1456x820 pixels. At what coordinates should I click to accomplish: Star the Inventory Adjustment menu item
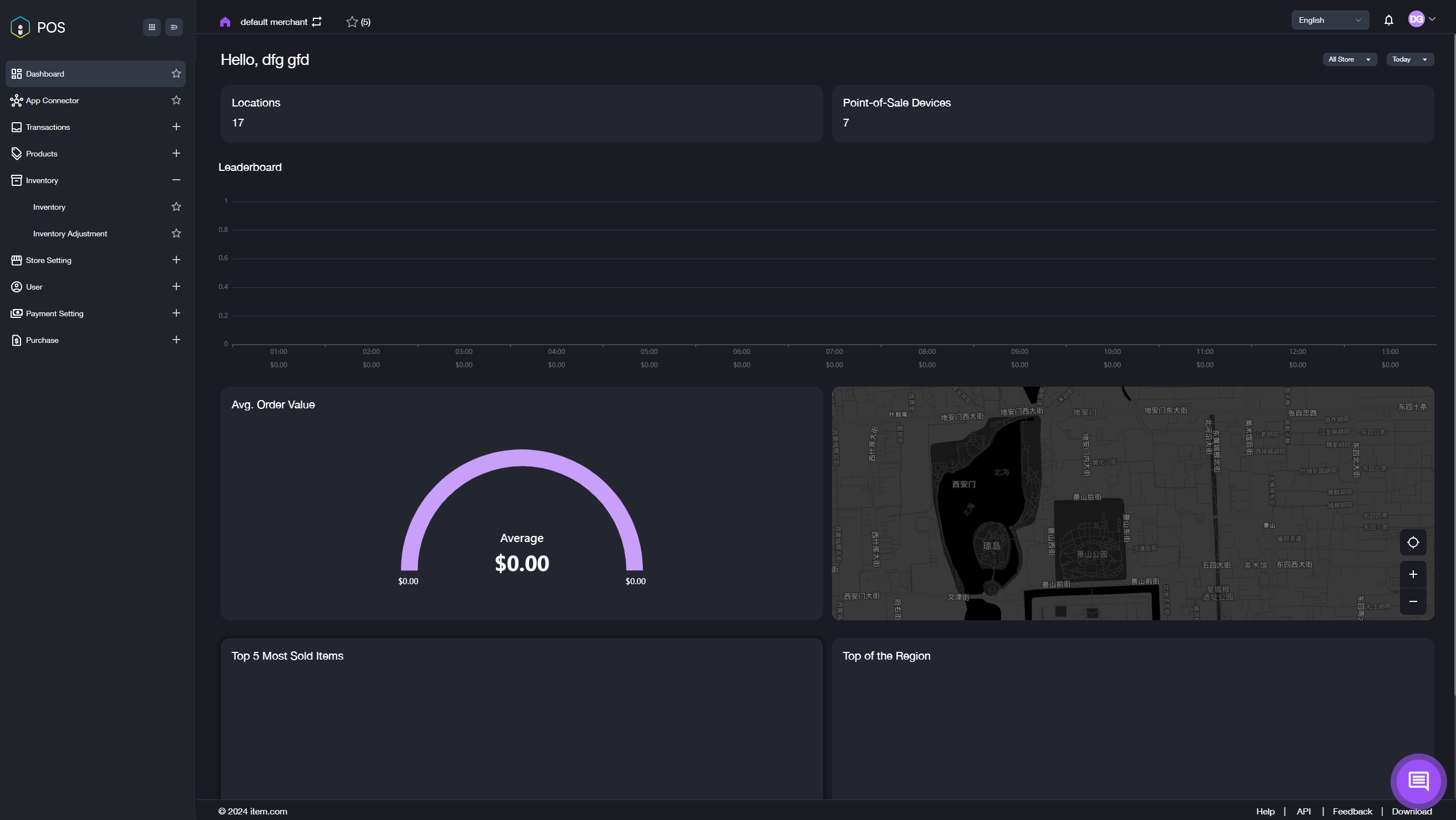[176, 233]
